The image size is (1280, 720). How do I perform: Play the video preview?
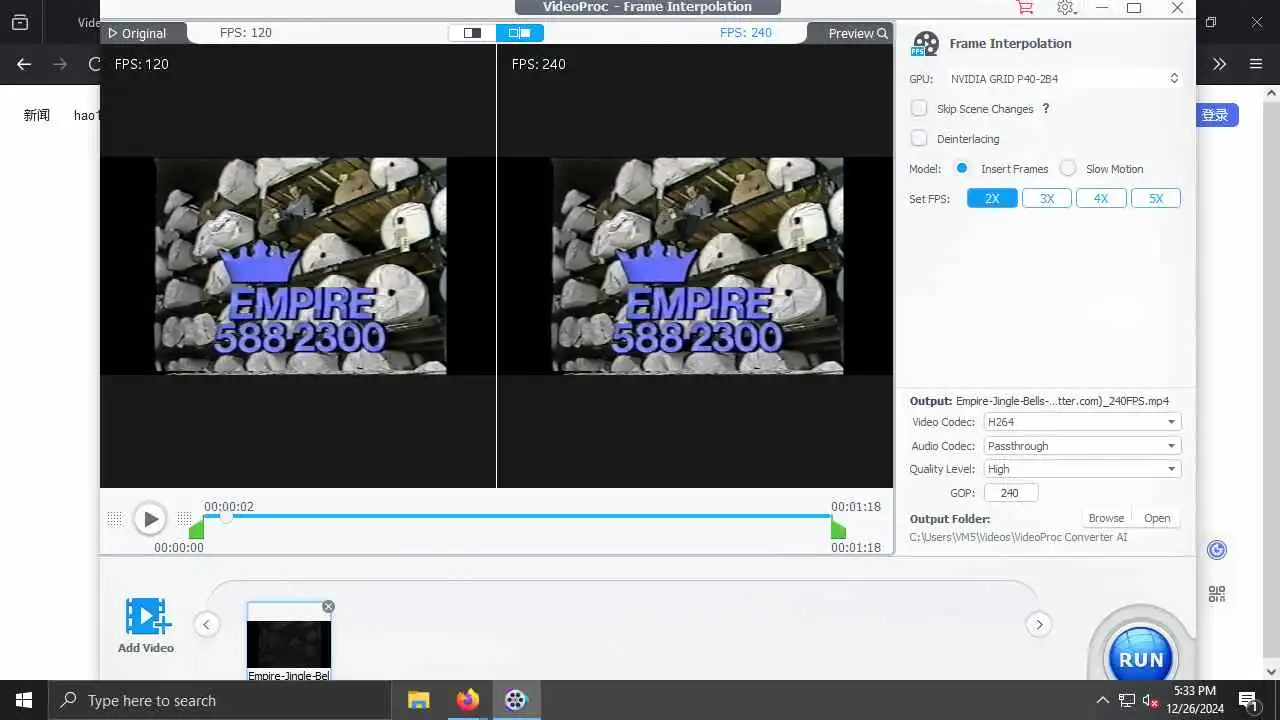(150, 519)
